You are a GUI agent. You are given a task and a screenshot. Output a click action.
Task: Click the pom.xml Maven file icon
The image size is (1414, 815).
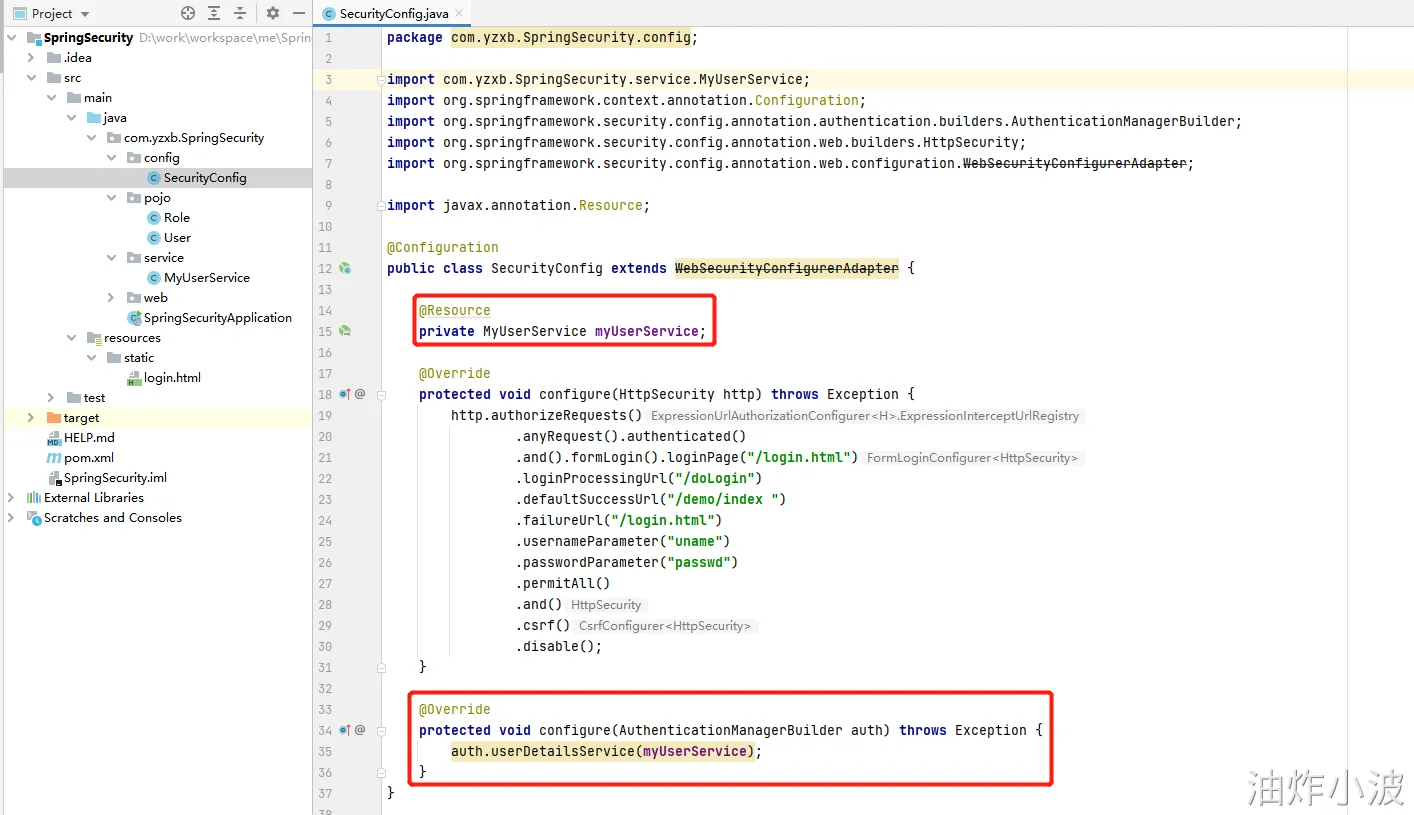[x=54, y=458]
